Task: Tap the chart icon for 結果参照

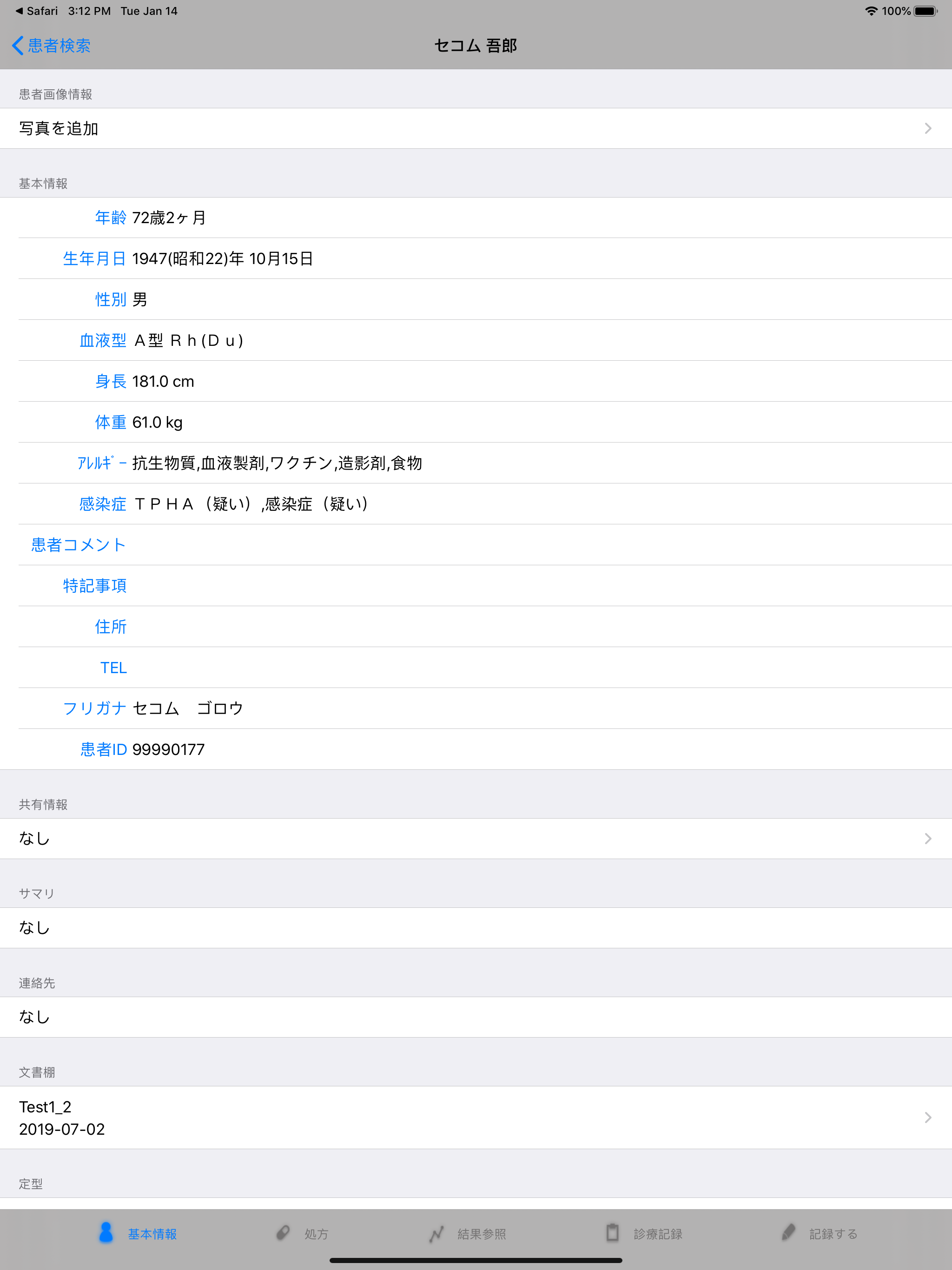Action: coord(436,1233)
